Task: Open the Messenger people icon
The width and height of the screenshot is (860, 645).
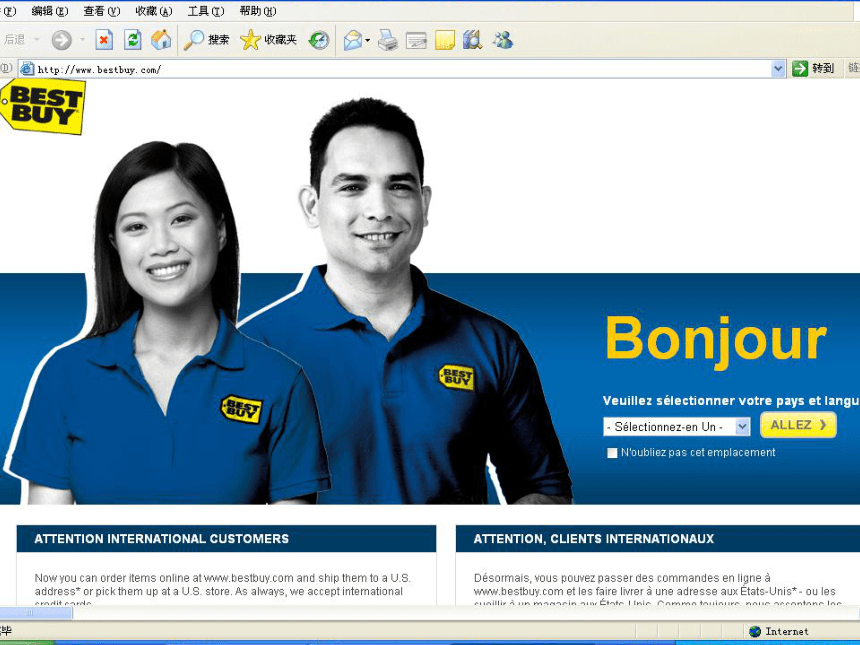Action: [x=502, y=39]
